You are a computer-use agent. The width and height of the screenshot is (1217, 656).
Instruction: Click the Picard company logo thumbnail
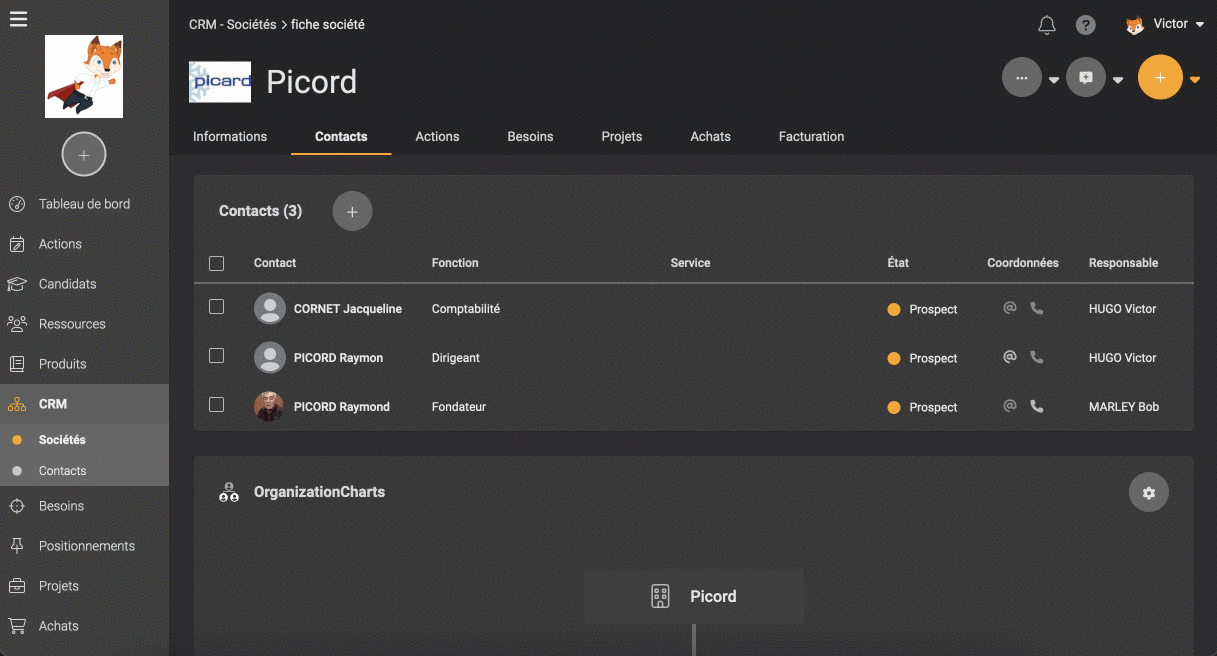[220, 82]
